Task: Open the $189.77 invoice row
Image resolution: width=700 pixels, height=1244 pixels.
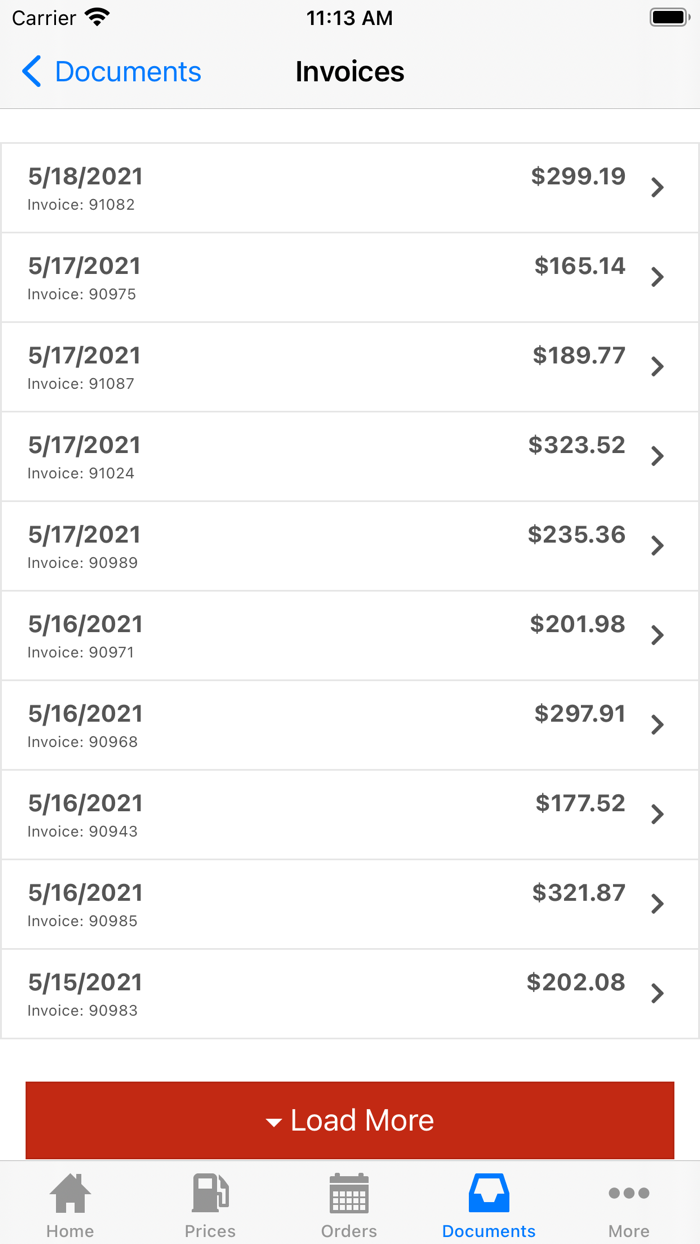Action: click(x=350, y=367)
